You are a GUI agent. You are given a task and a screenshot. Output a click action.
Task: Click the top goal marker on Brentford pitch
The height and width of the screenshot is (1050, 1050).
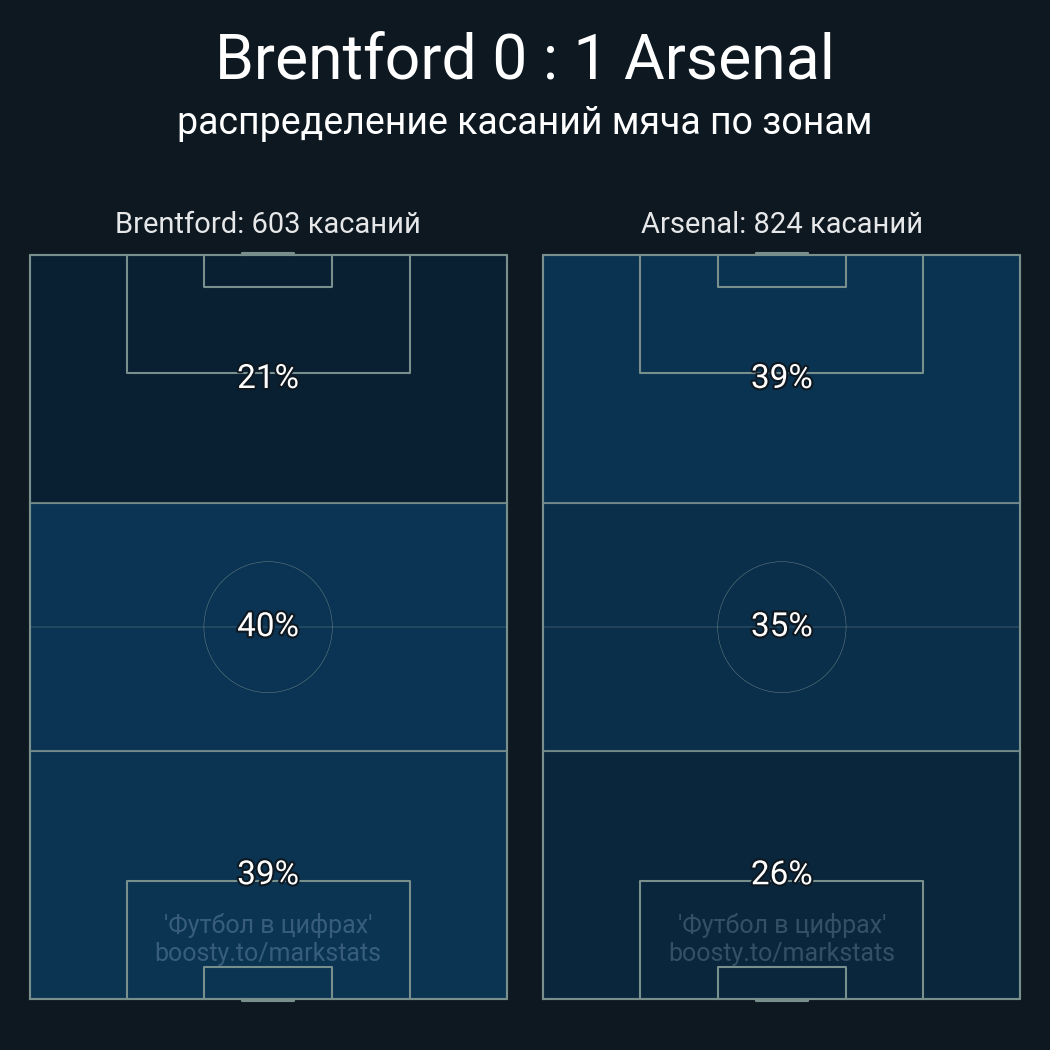(268, 254)
